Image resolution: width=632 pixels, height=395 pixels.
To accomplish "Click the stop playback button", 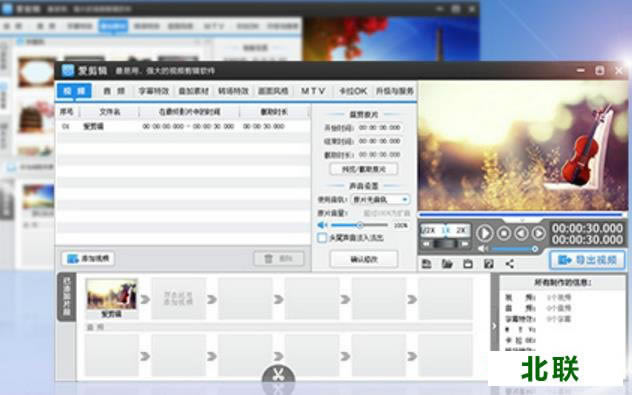I will (504, 233).
